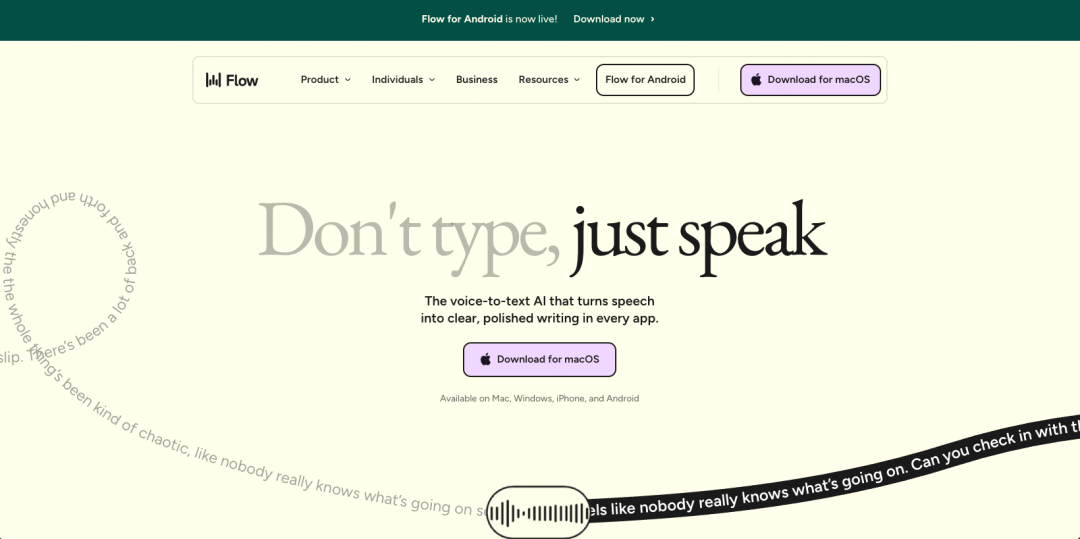The image size is (1080, 539).
Task: Click the arrow next to Download now
Action: click(652, 19)
